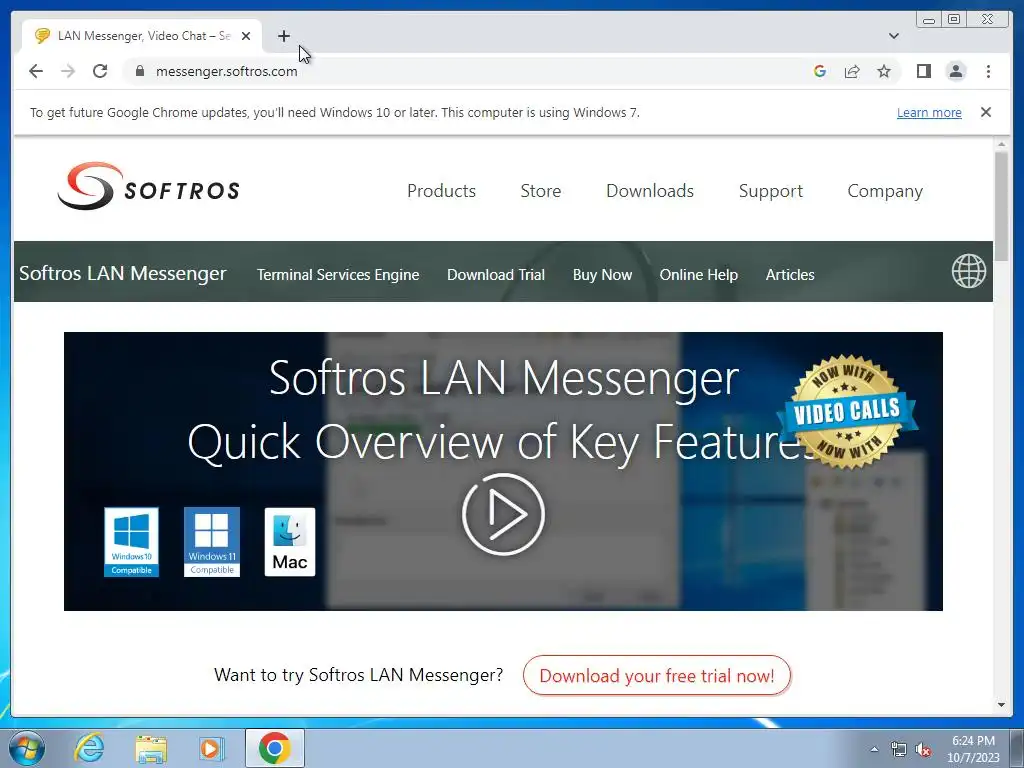Image resolution: width=1024 pixels, height=768 pixels.
Task: Share this page using the share icon
Action: point(852,71)
